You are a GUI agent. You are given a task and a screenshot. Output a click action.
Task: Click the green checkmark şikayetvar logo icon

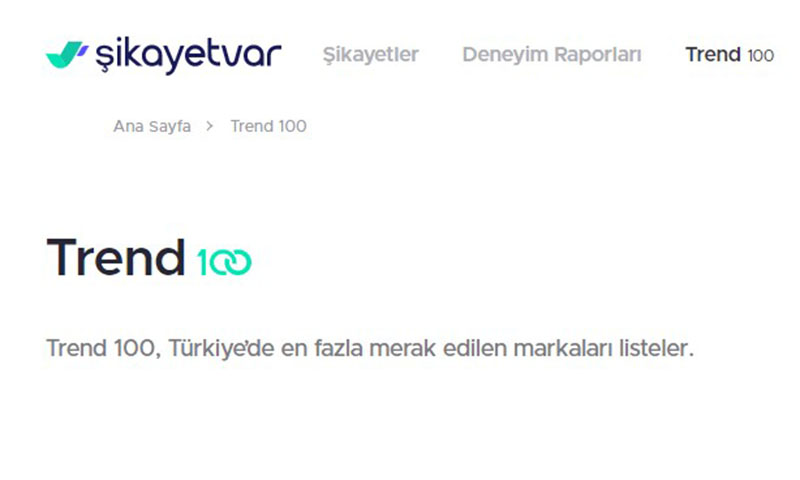pos(64,55)
